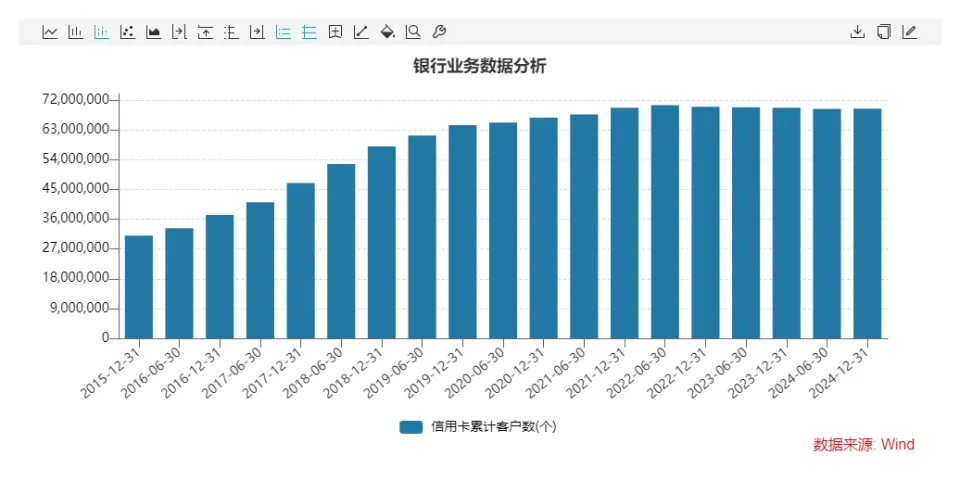960x481 pixels.
Task: Download the chart using download icon
Action: click(x=858, y=32)
